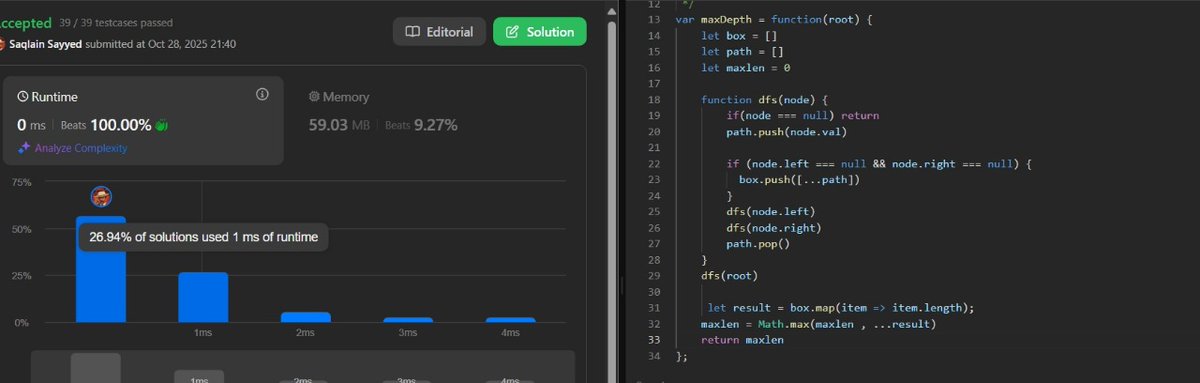Click the 25% label on the chart axis
Image resolution: width=1200 pixels, height=383 pixels.
(21, 276)
